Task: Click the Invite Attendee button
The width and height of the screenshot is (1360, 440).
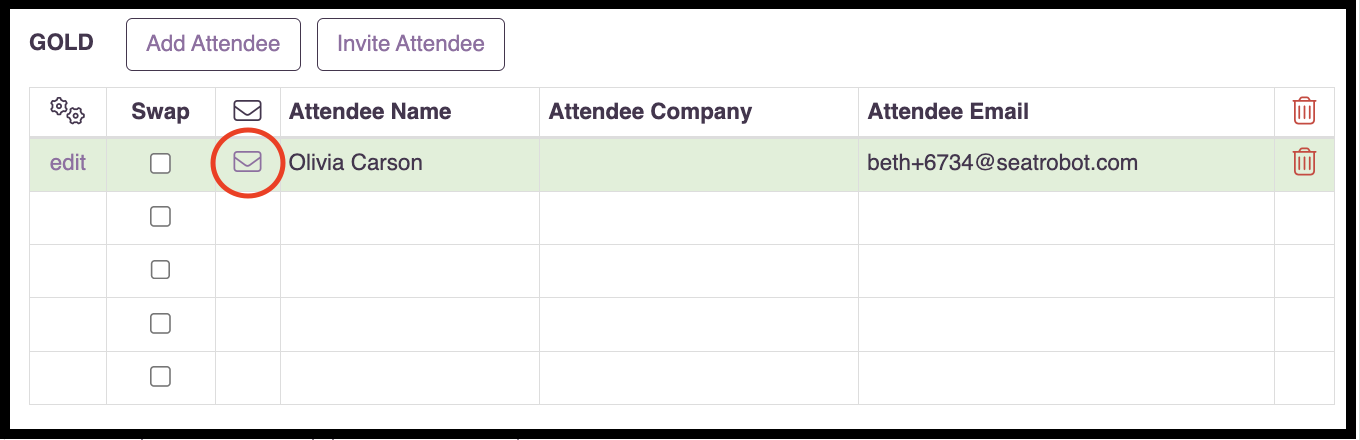Action: (411, 44)
